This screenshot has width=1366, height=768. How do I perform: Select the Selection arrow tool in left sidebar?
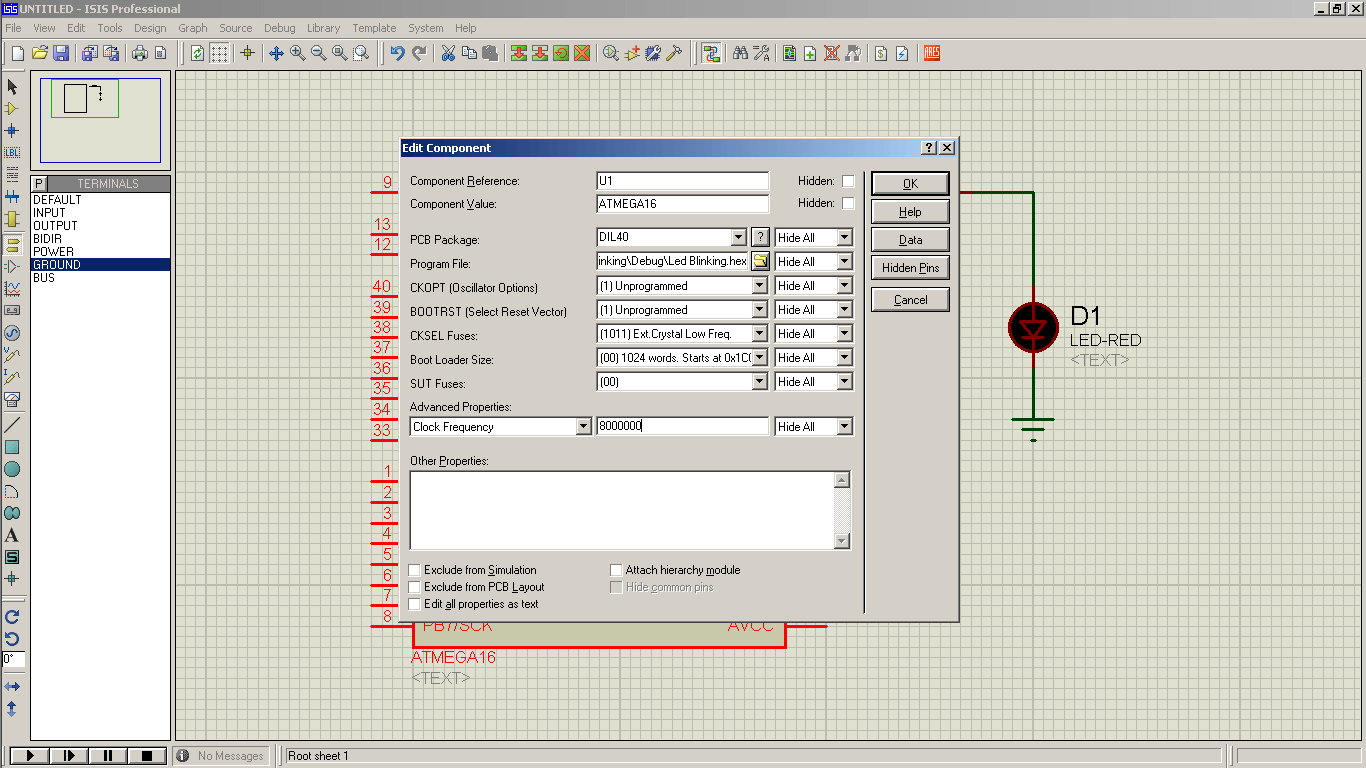[12, 87]
